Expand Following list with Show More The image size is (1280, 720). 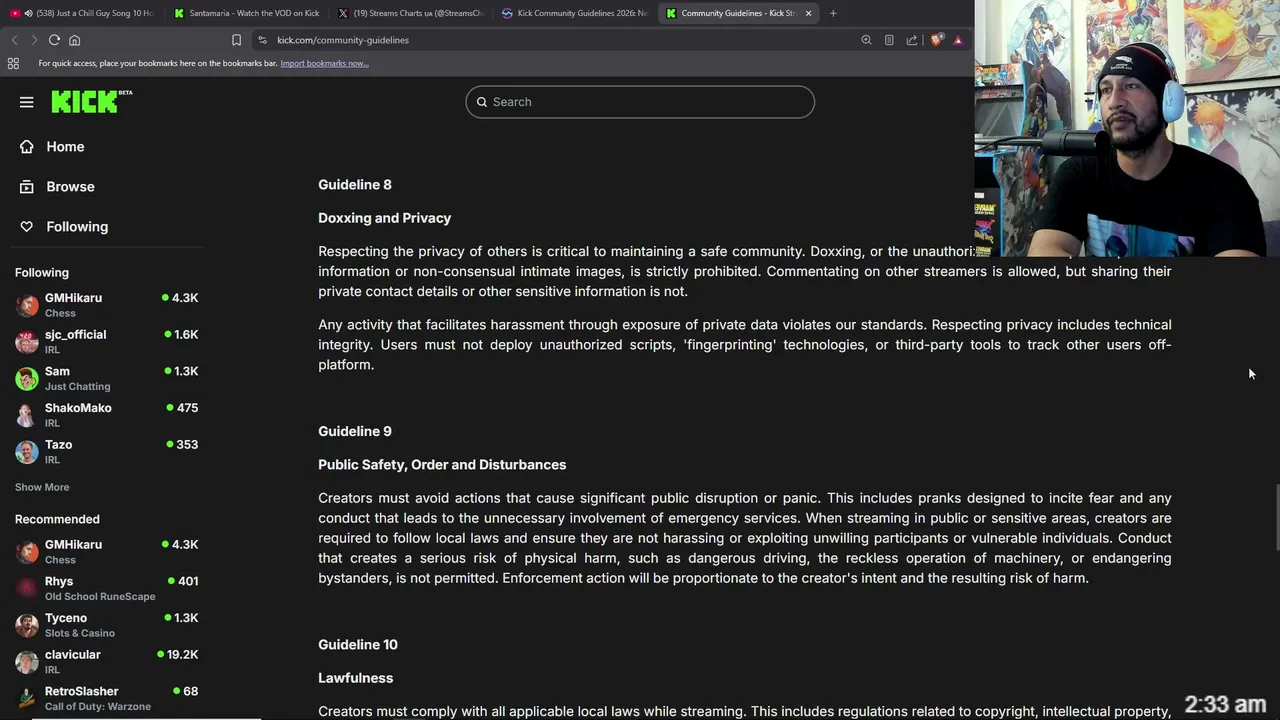(x=42, y=487)
